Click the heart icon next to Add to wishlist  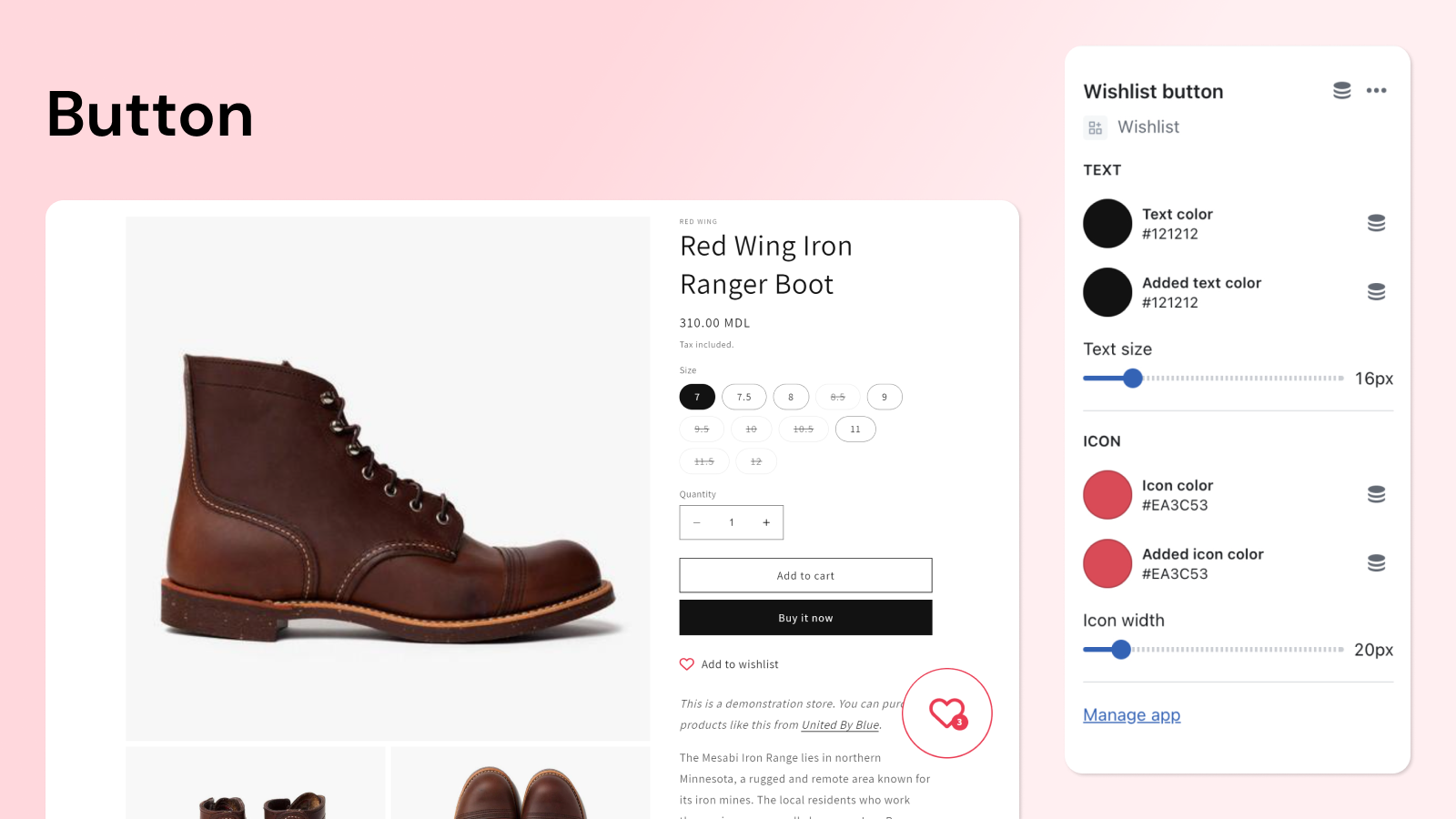pyautogui.click(x=687, y=663)
